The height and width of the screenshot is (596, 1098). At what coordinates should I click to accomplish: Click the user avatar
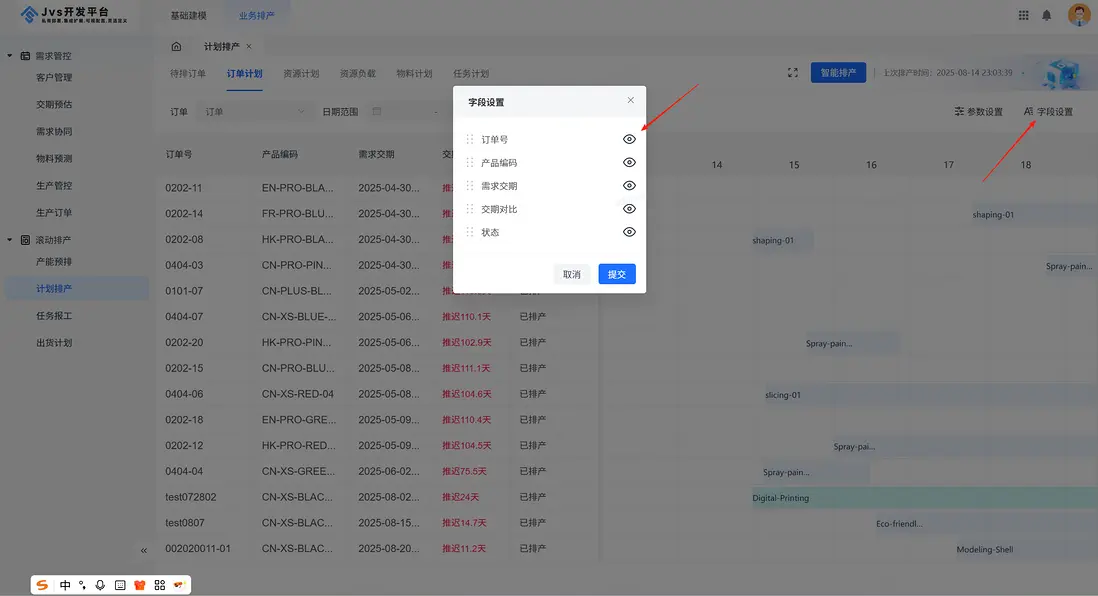pos(1078,15)
